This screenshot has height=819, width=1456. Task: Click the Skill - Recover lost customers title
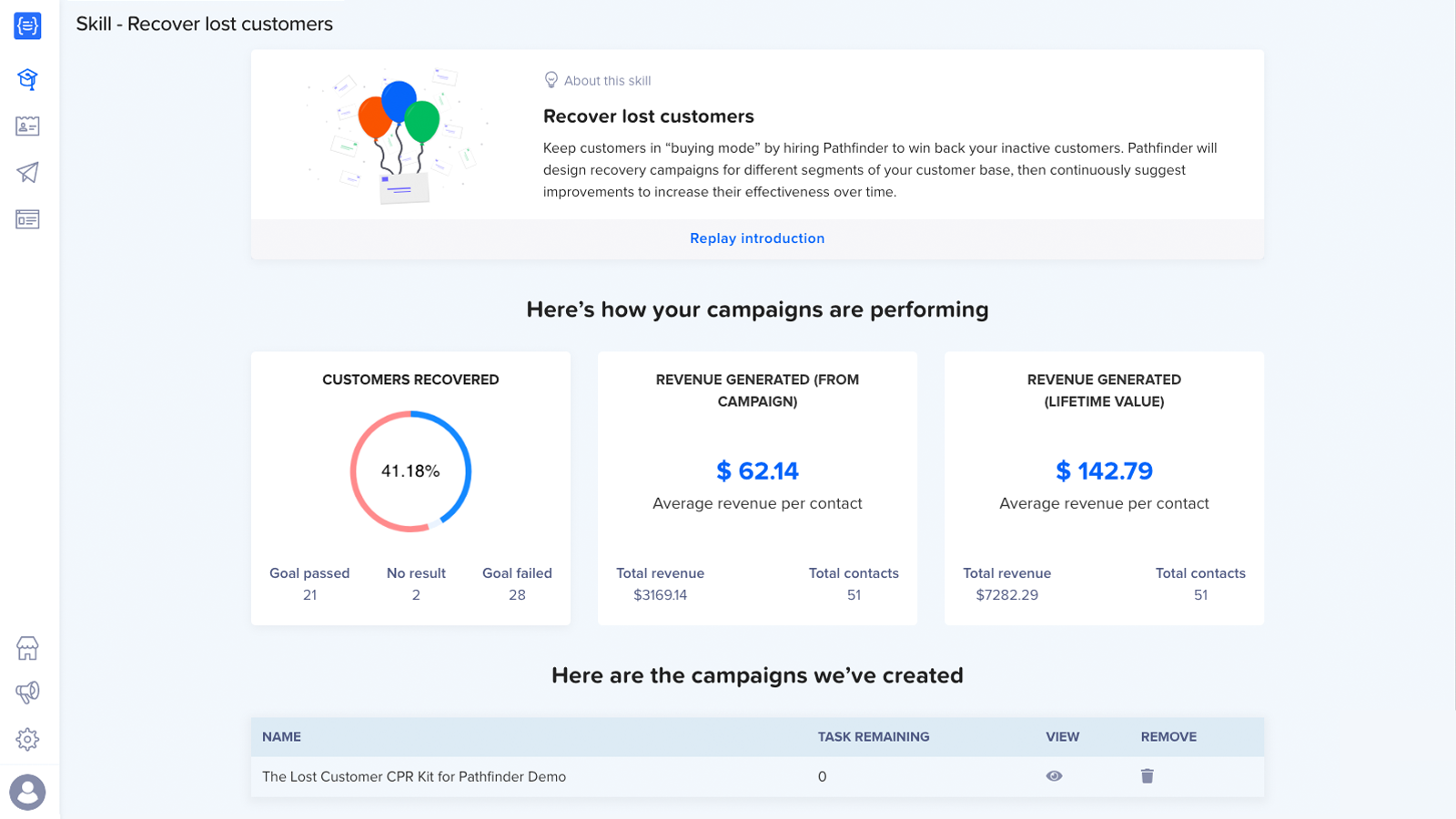pos(204,25)
